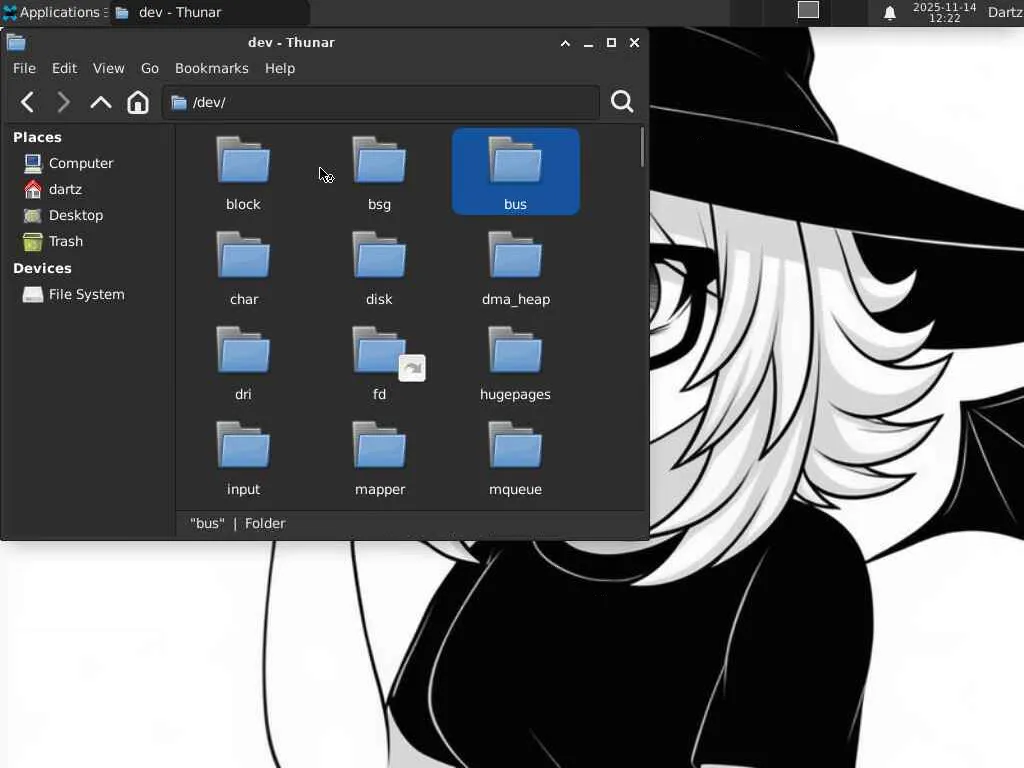
Task: Open the File menu
Action: (x=24, y=69)
